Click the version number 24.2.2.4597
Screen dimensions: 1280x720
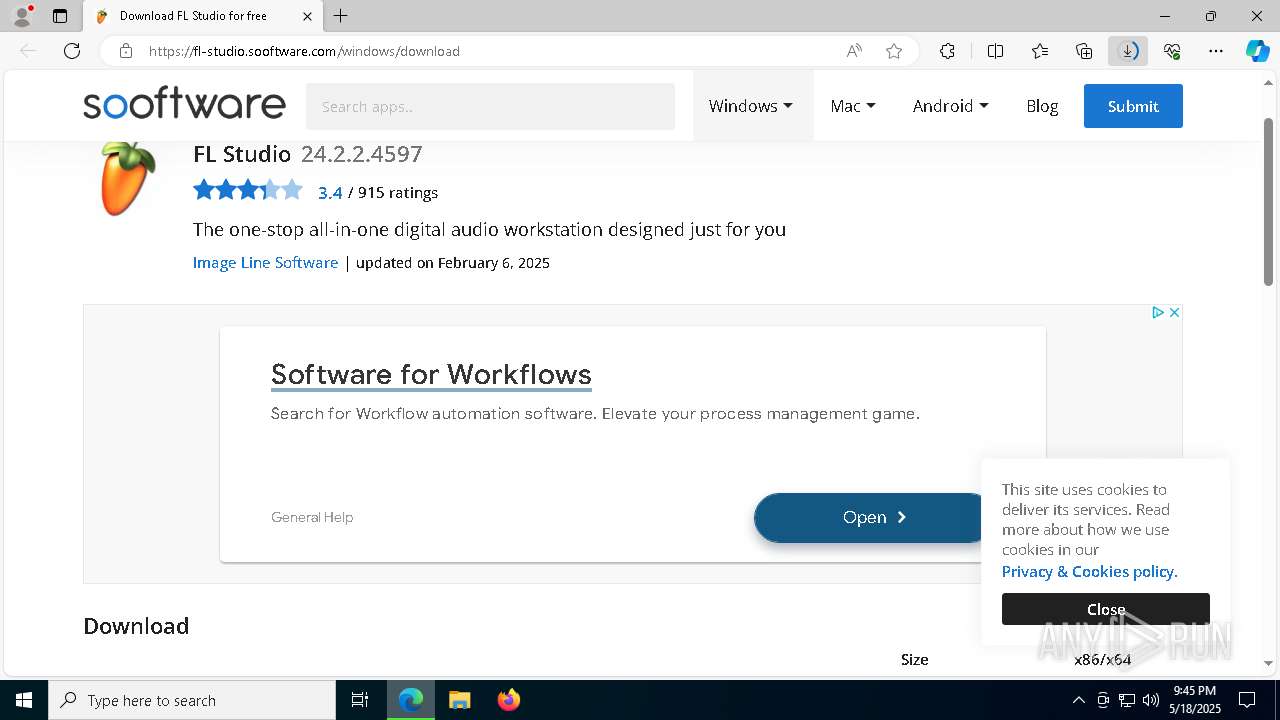[362, 154]
